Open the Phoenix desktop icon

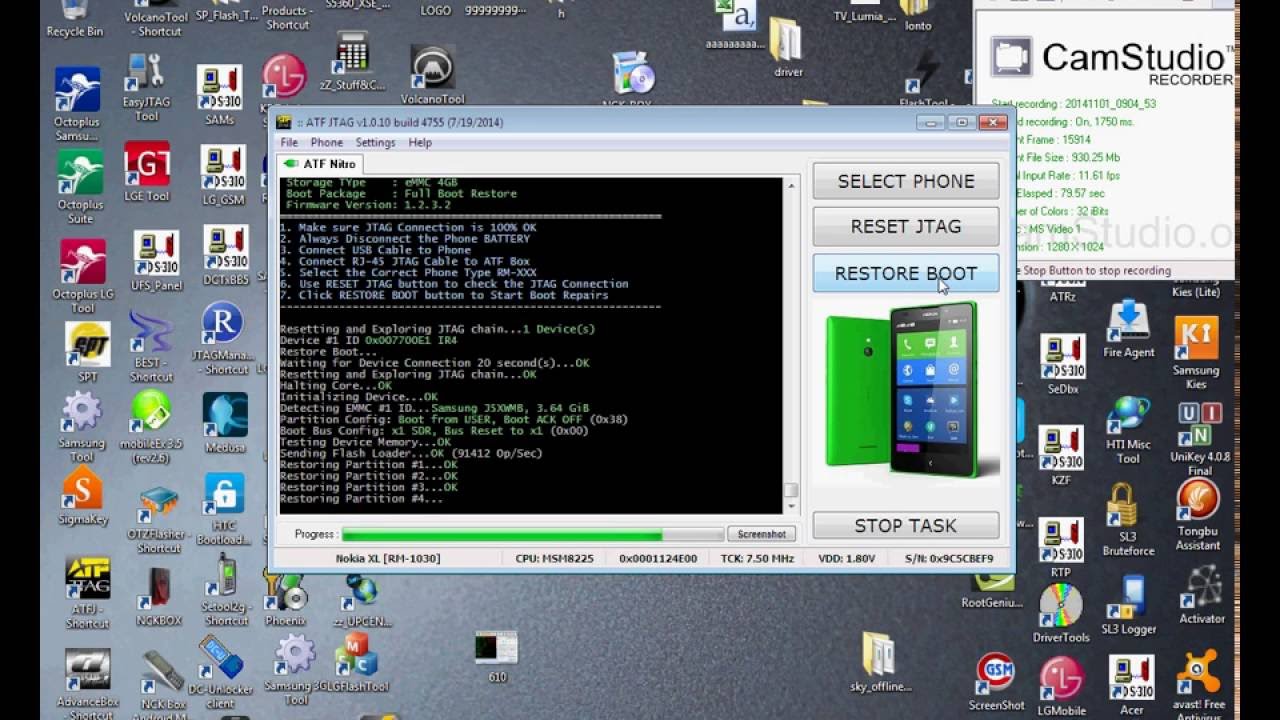pos(286,598)
